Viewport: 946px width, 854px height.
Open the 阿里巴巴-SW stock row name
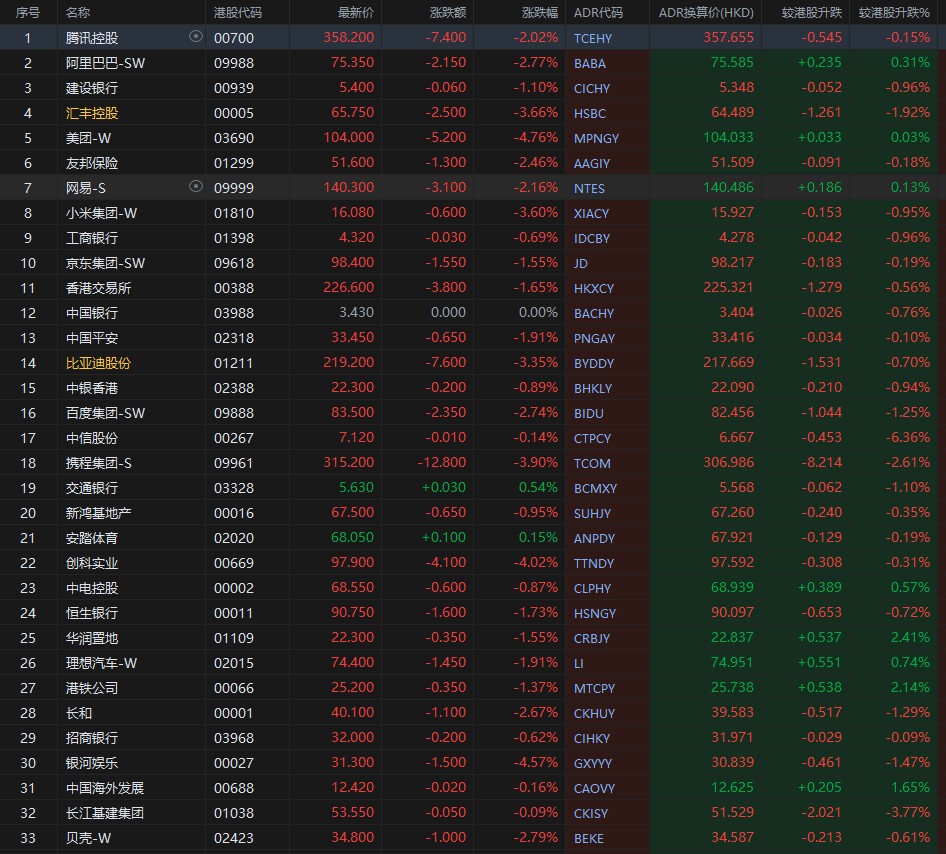(106, 63)
